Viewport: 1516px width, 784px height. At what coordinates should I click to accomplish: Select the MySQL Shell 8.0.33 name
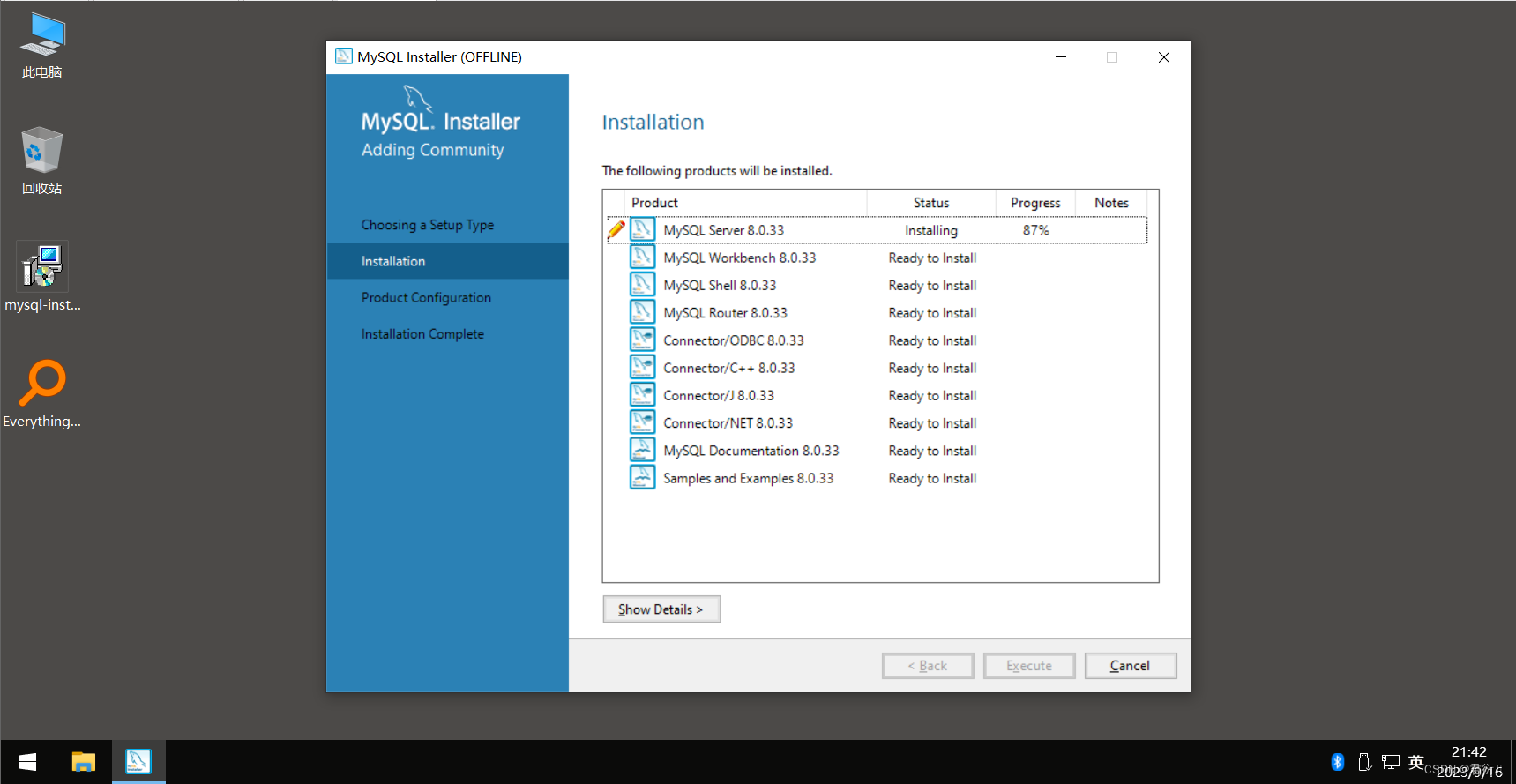pyautogui.click(x=720, y=285)
